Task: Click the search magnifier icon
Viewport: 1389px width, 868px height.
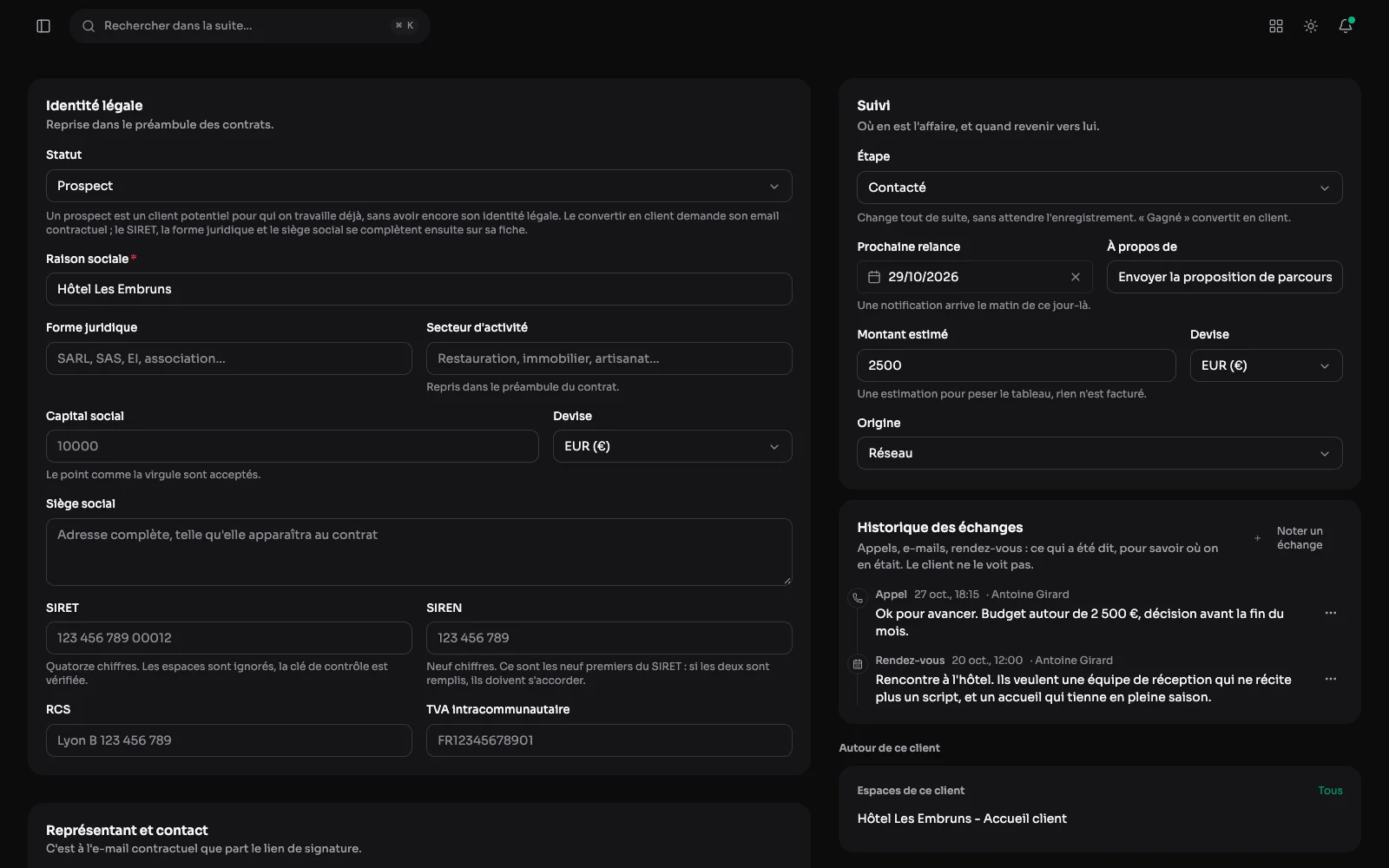Action: (89, 26)
